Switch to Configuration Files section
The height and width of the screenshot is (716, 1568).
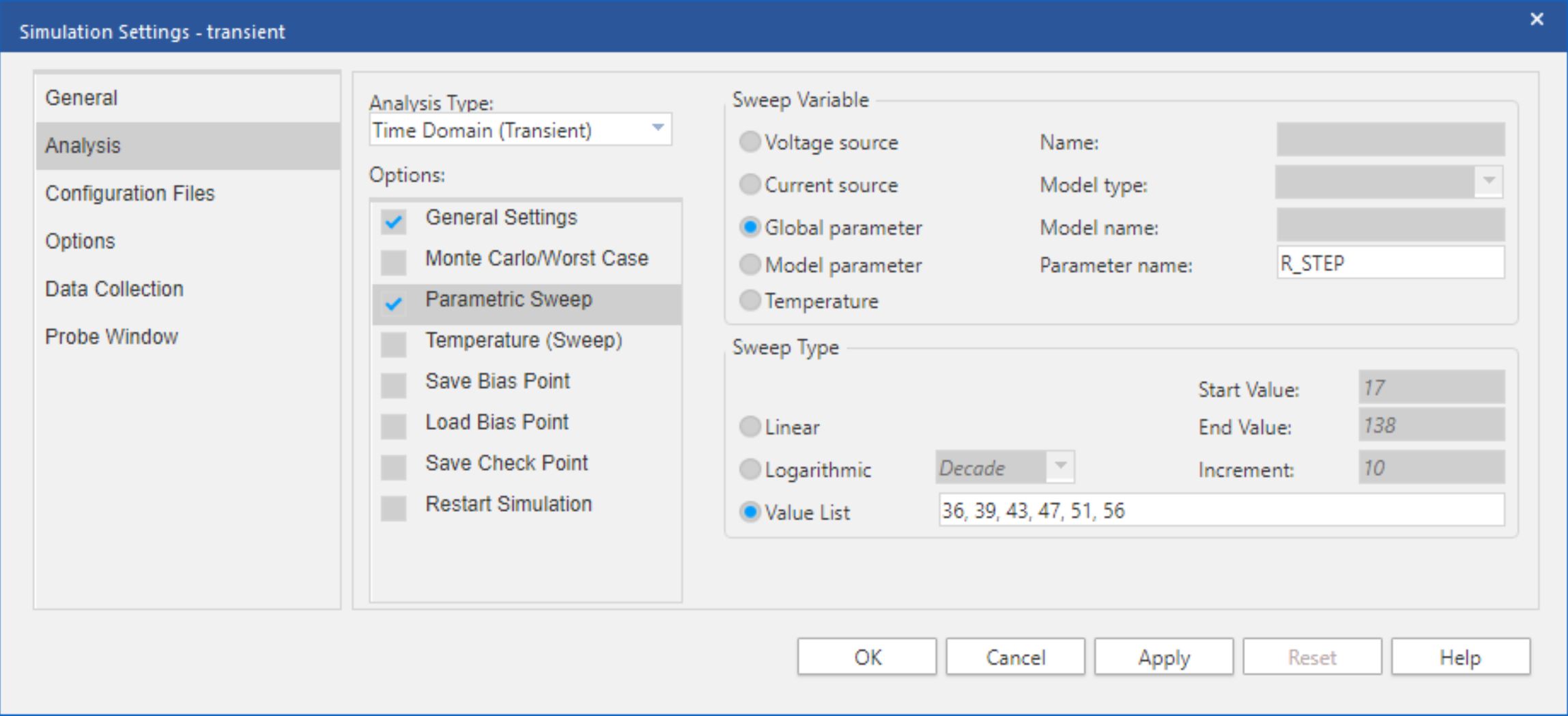tap(130, 194)
